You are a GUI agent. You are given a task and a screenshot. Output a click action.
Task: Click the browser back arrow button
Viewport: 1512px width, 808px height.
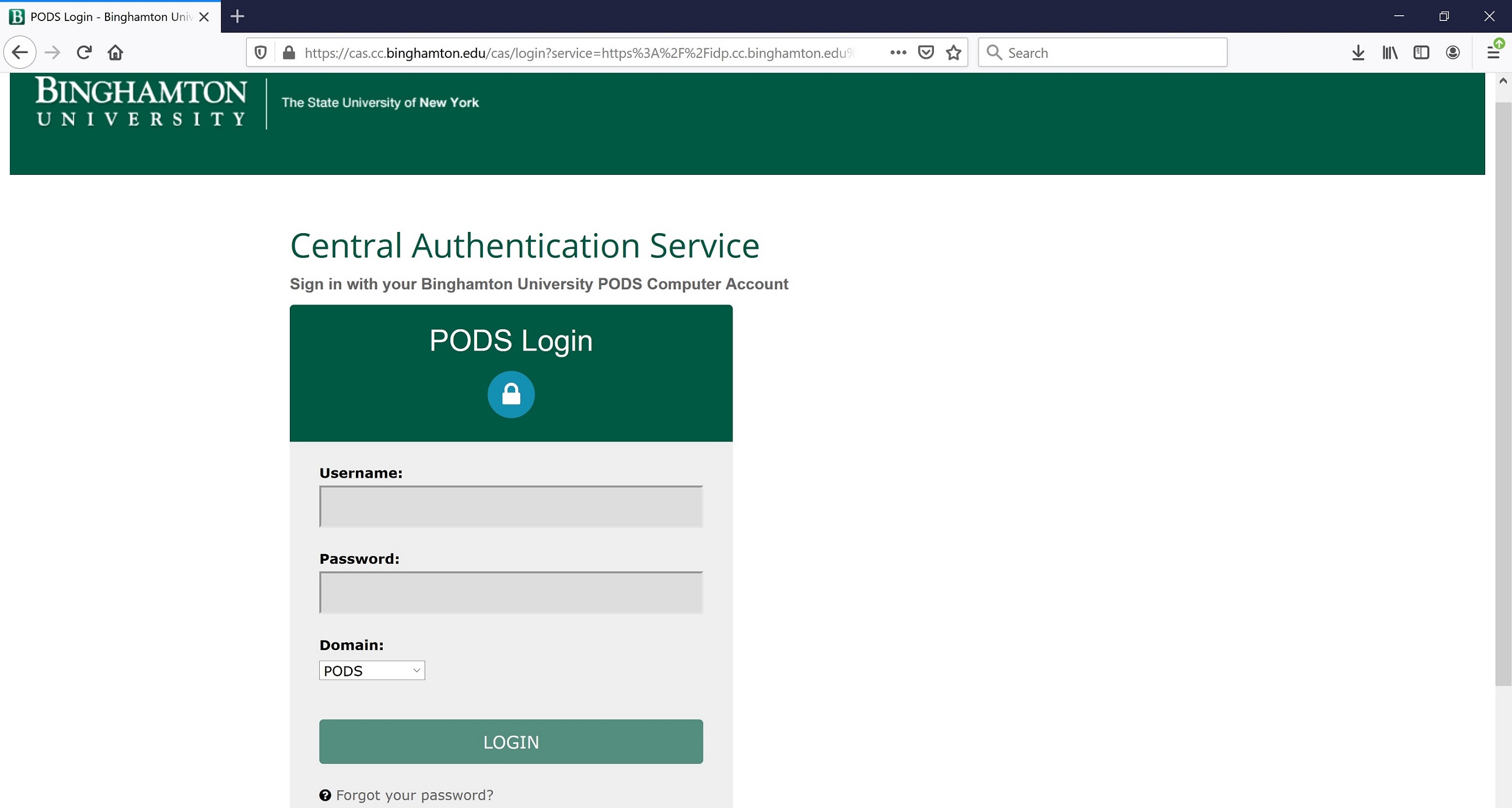tap(20, 53)
